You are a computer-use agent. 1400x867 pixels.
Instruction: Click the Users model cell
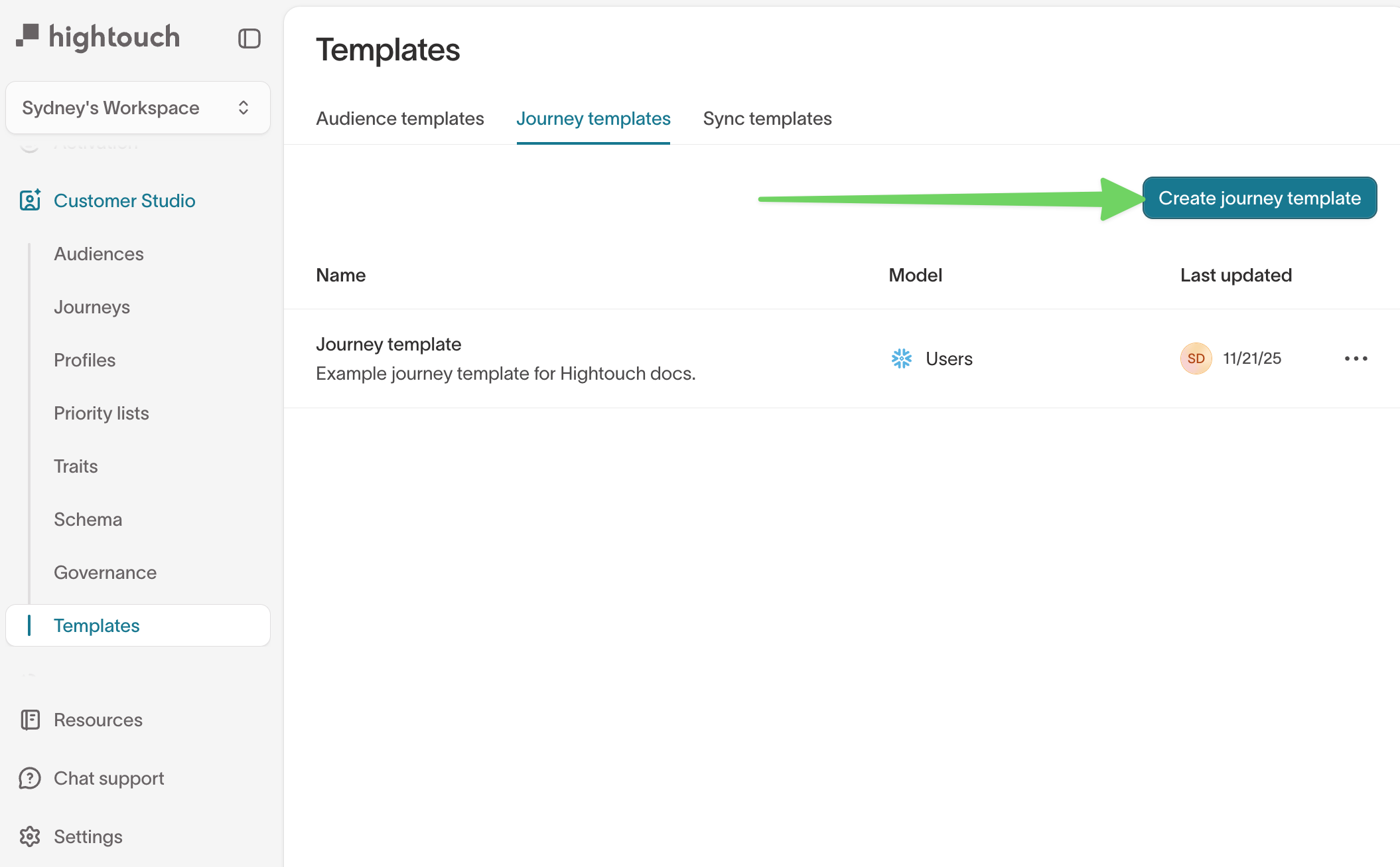pos(949,358)
